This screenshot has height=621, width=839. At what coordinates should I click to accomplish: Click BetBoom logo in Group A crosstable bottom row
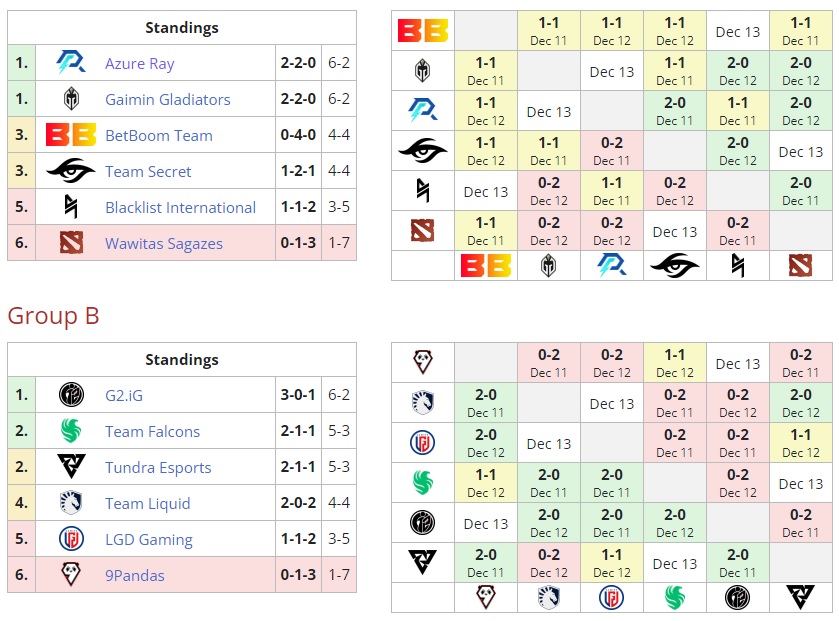coord(485,265)
